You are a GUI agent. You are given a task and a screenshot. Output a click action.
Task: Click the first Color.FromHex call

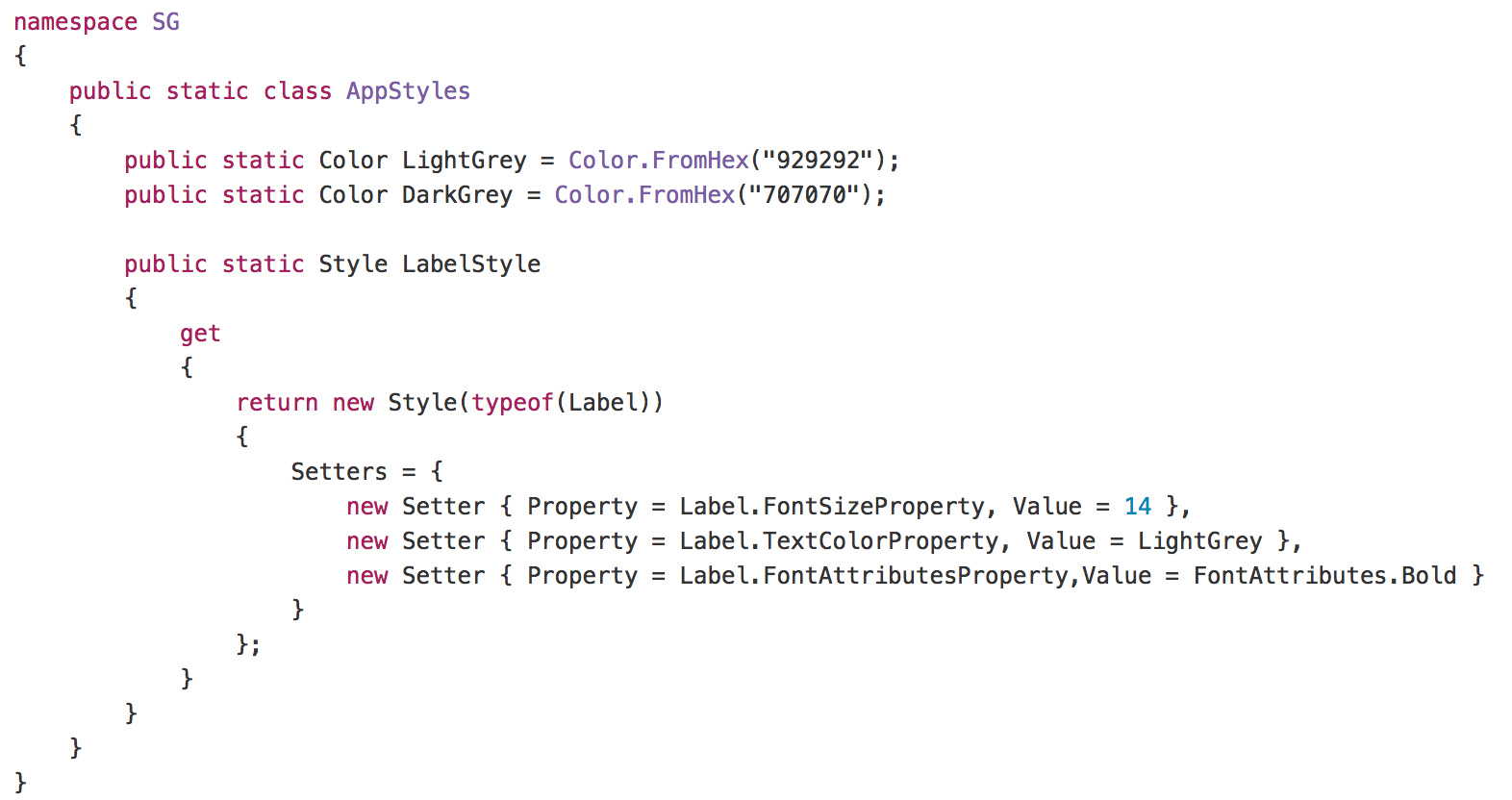tap(658, 160)
